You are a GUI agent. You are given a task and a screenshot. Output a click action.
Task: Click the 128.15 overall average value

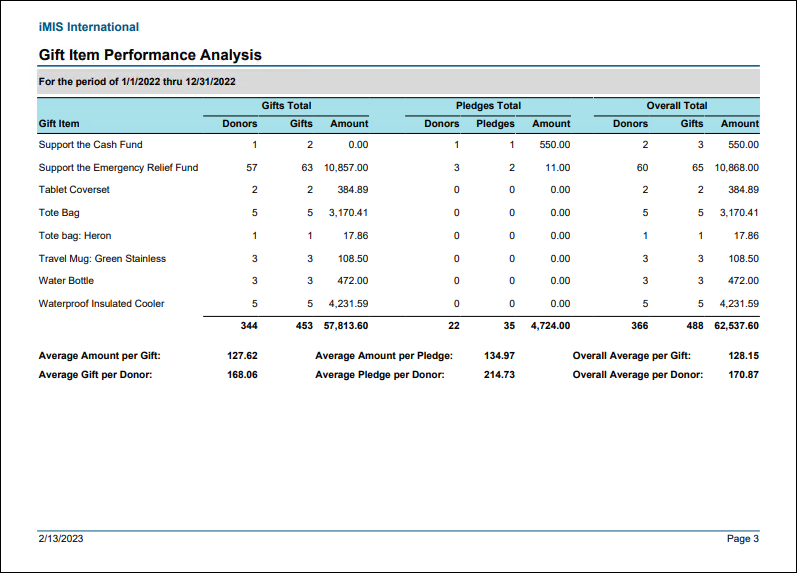tap(744, 356)
